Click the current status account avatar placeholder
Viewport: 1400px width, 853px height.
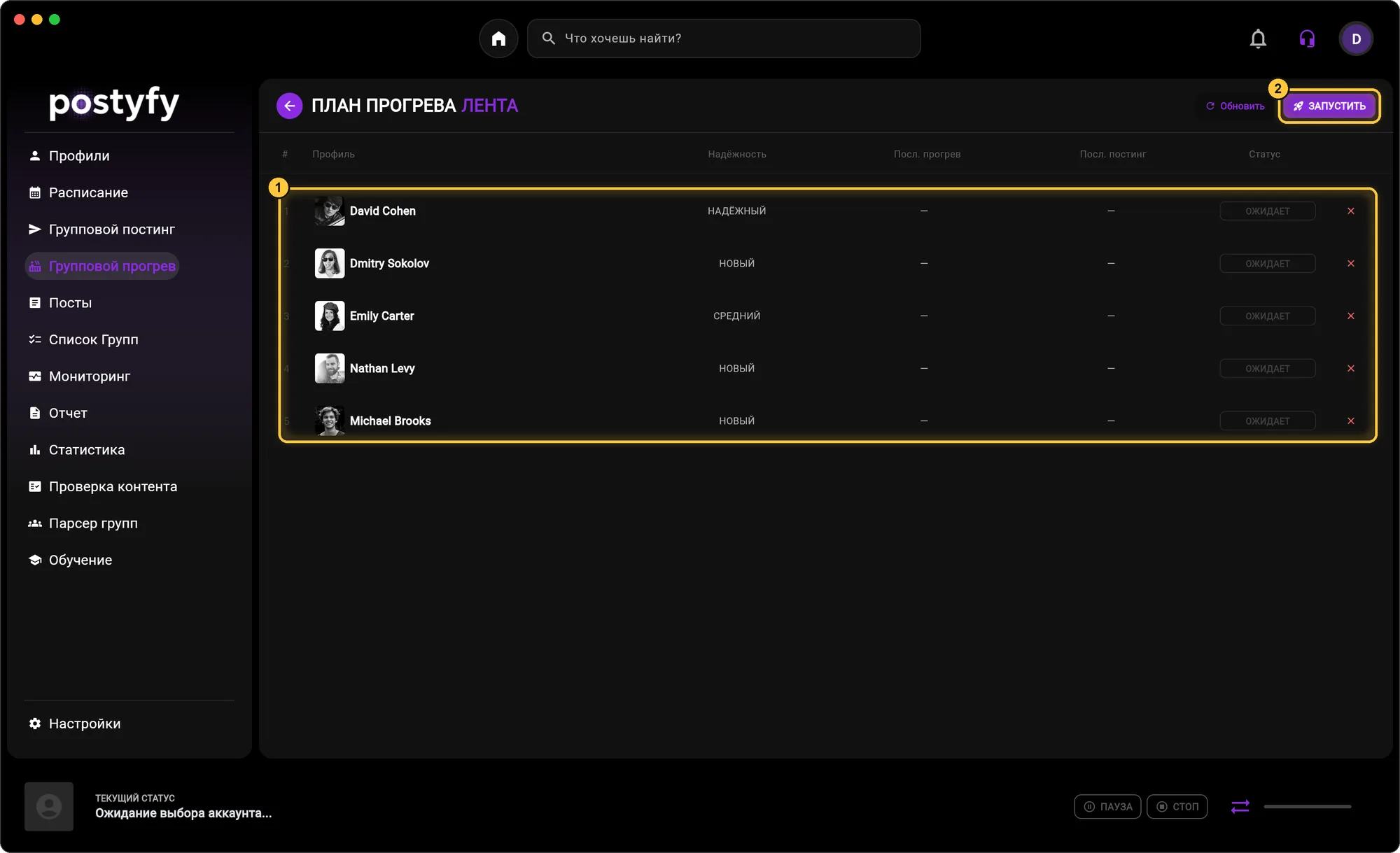click(x=49, y=807)
